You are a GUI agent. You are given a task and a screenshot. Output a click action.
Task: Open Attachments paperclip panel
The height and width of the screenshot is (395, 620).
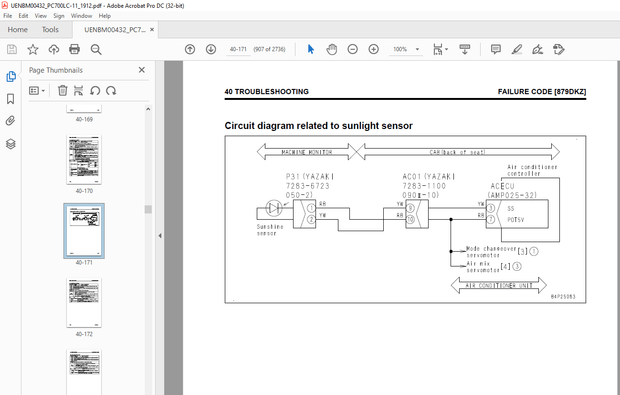11,121
